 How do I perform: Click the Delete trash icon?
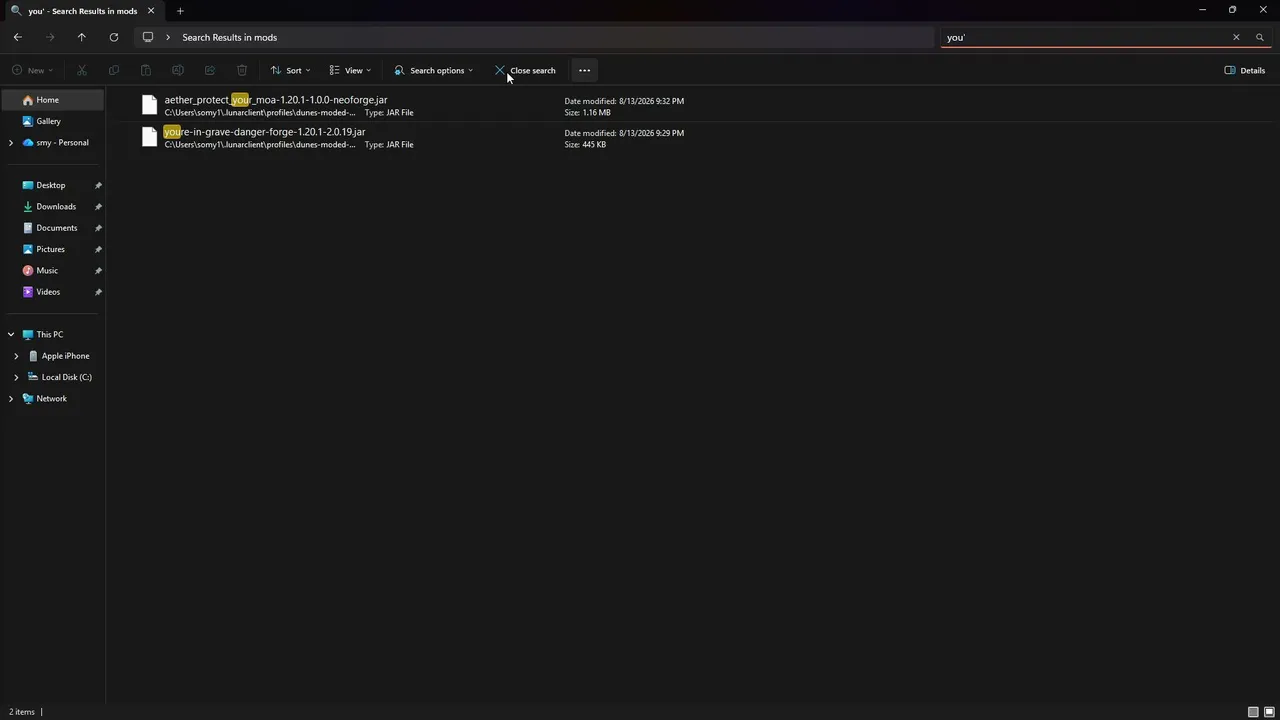(x=242, y=70)
